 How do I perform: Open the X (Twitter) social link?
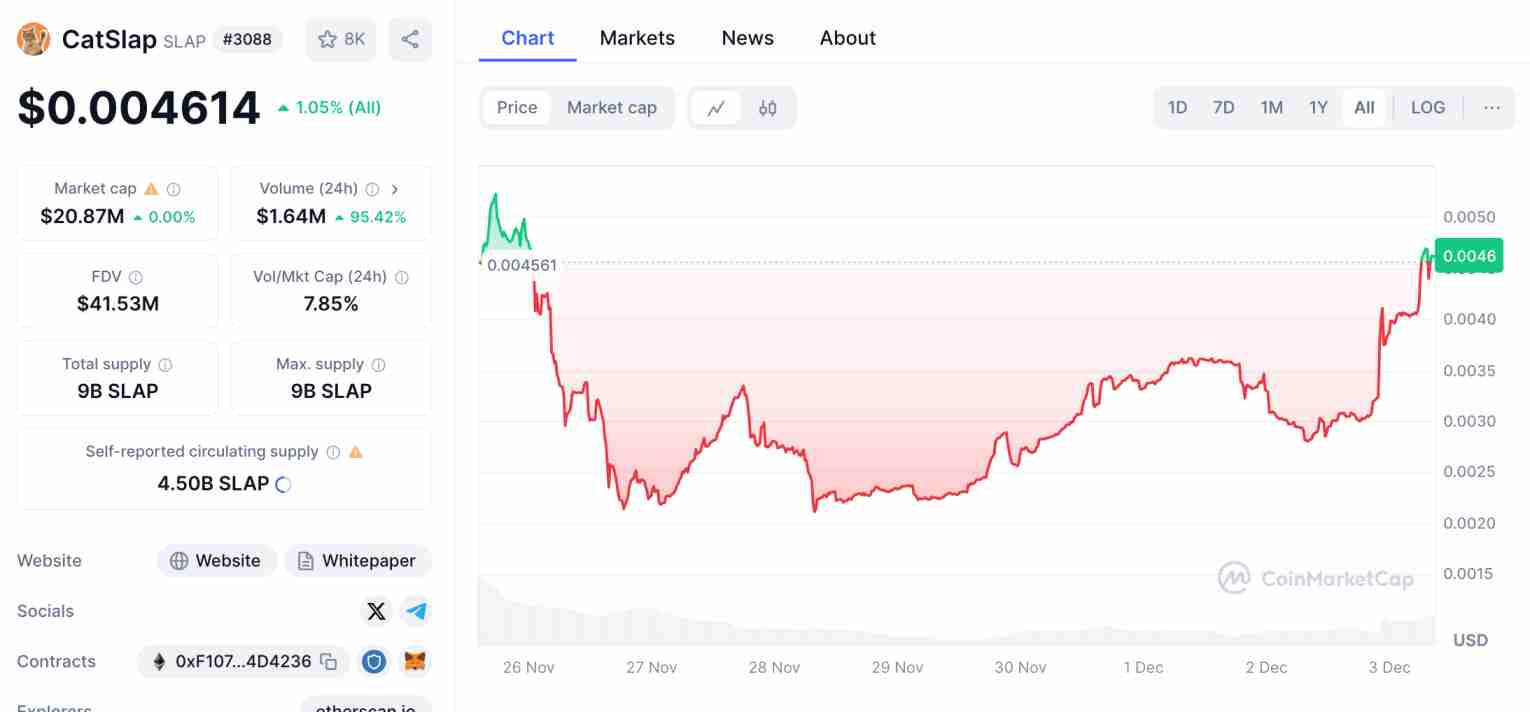(376, 611)
